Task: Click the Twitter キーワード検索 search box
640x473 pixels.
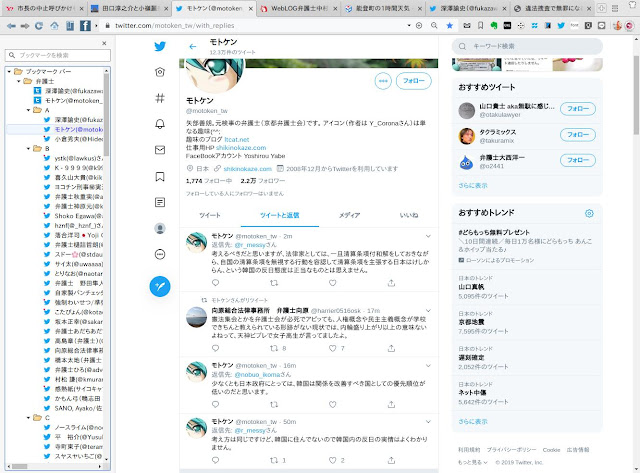Action: (527, 46)
